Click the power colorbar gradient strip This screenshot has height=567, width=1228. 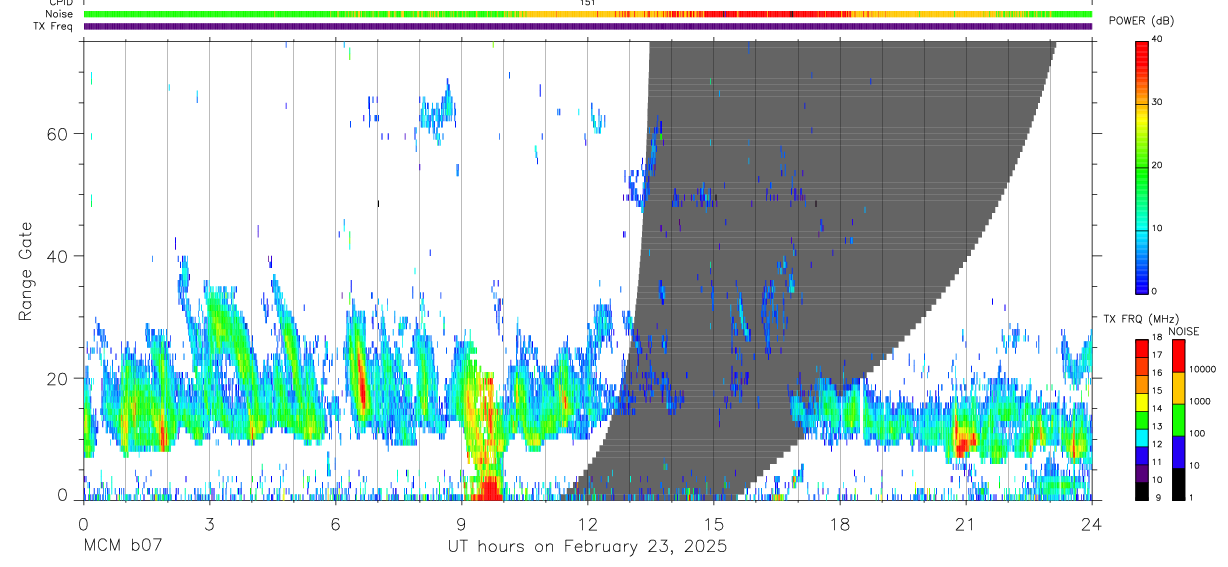pyautogui.click(x=1142, y=166)
